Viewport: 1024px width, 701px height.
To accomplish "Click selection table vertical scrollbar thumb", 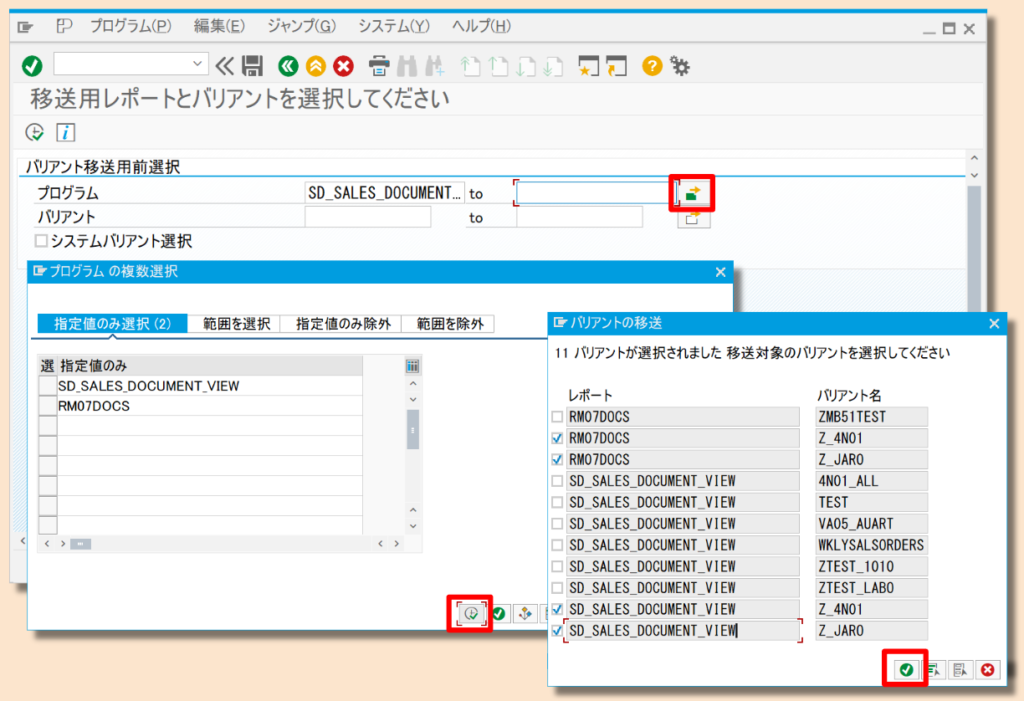I will point(413,429).
